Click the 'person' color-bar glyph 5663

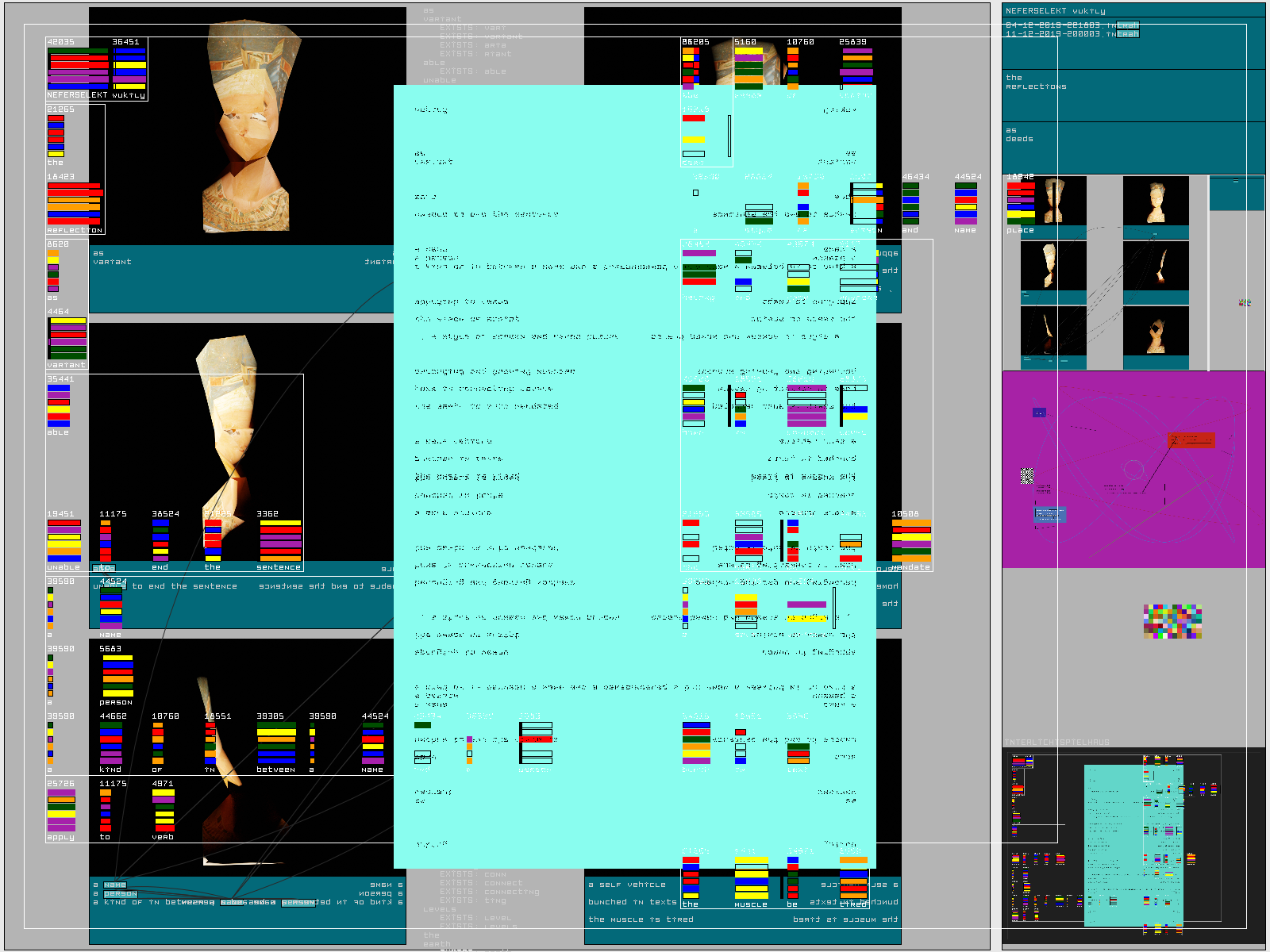(x=117, y=676)
